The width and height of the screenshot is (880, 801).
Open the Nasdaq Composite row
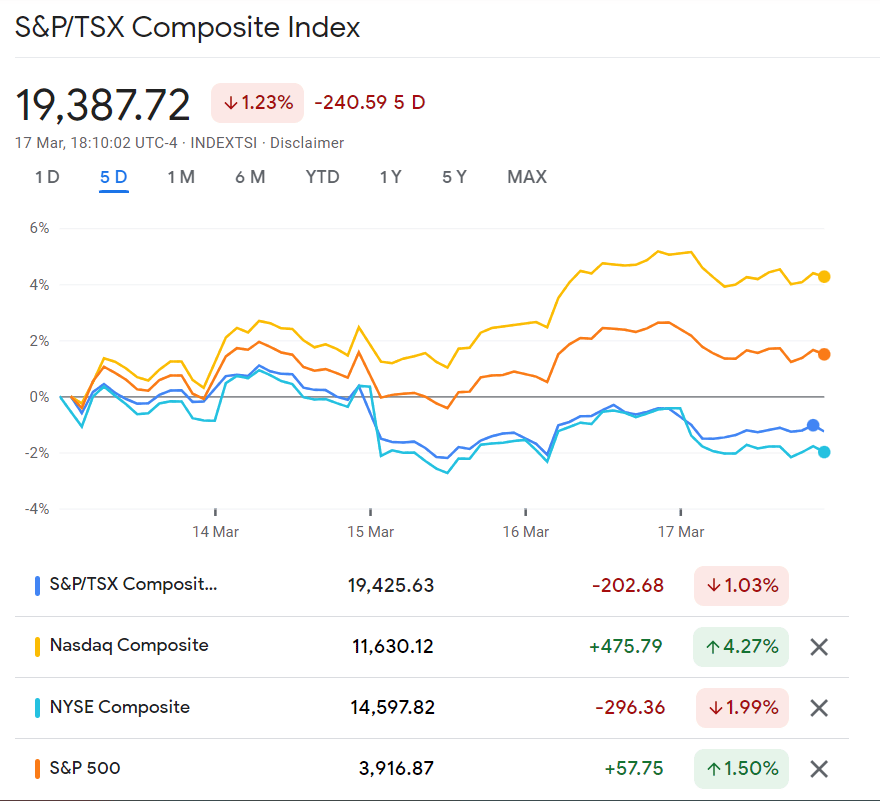point(432,647)
